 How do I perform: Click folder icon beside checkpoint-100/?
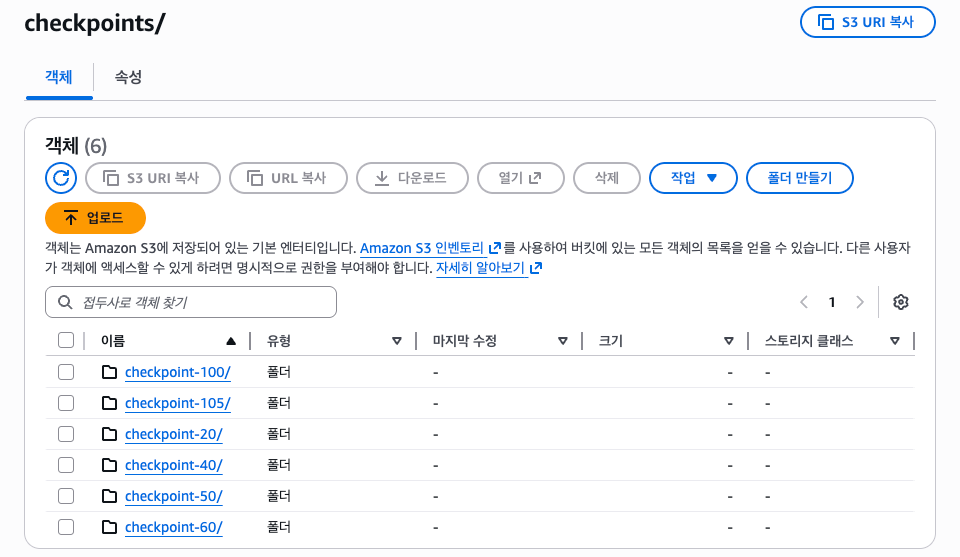(110, 373)
